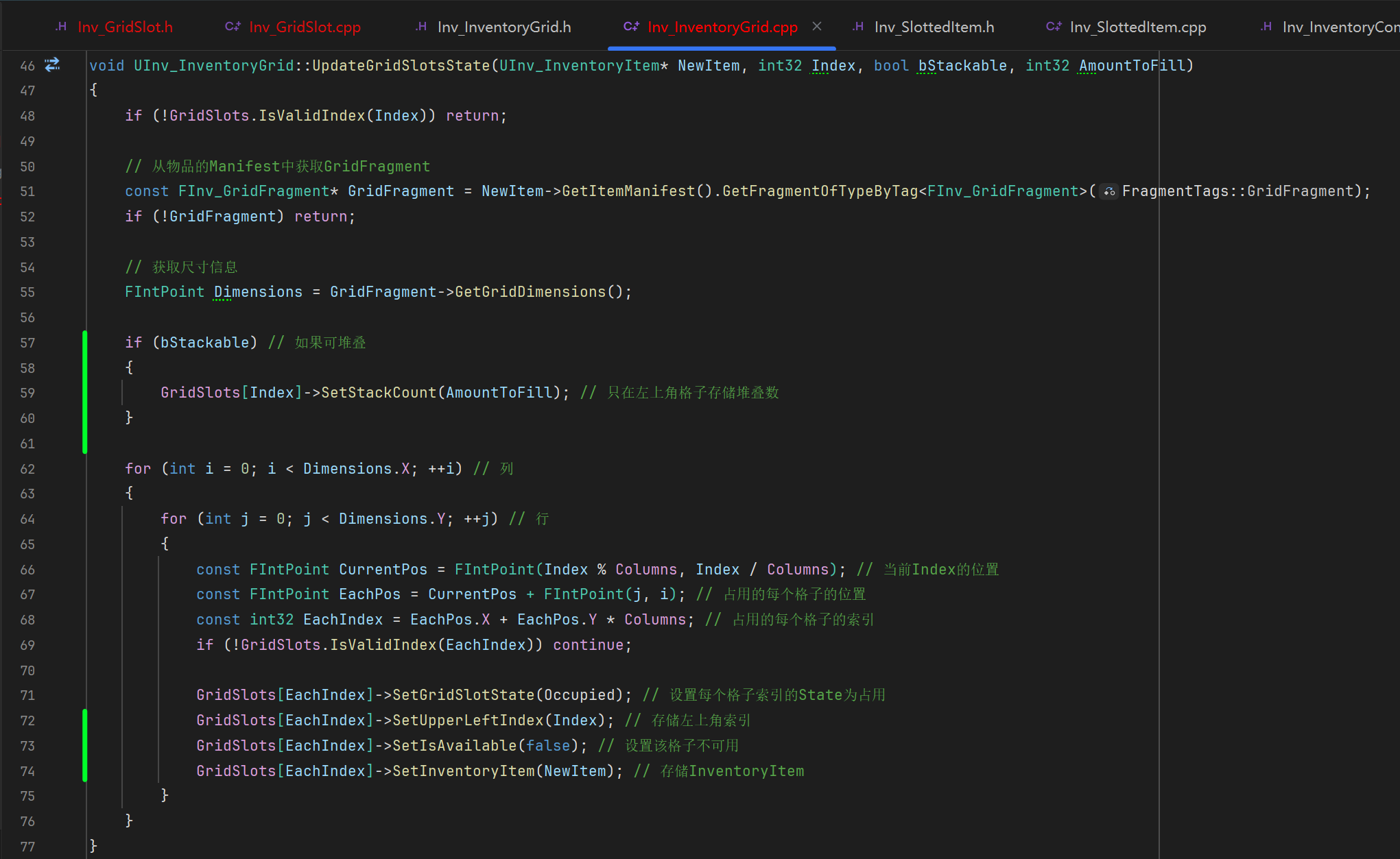Switch to the Inv_GridSlot.h tab
This screenshot has height=859, width=1400.
[x=125, y=27]
